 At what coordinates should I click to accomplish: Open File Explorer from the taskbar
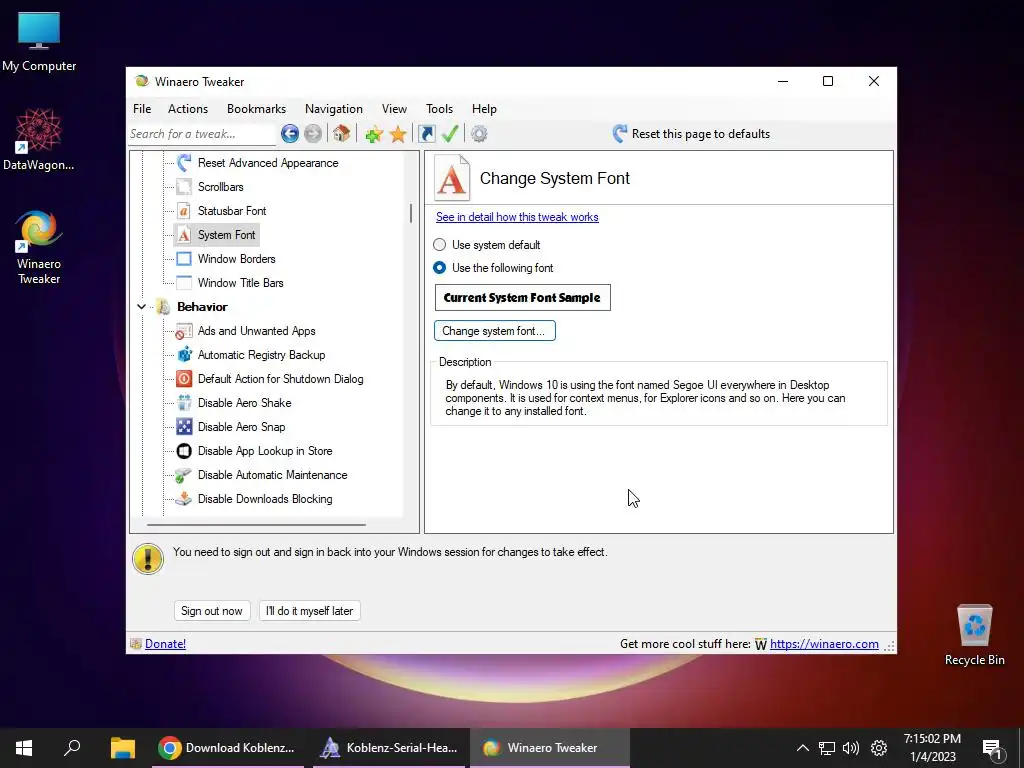[122, 748]
